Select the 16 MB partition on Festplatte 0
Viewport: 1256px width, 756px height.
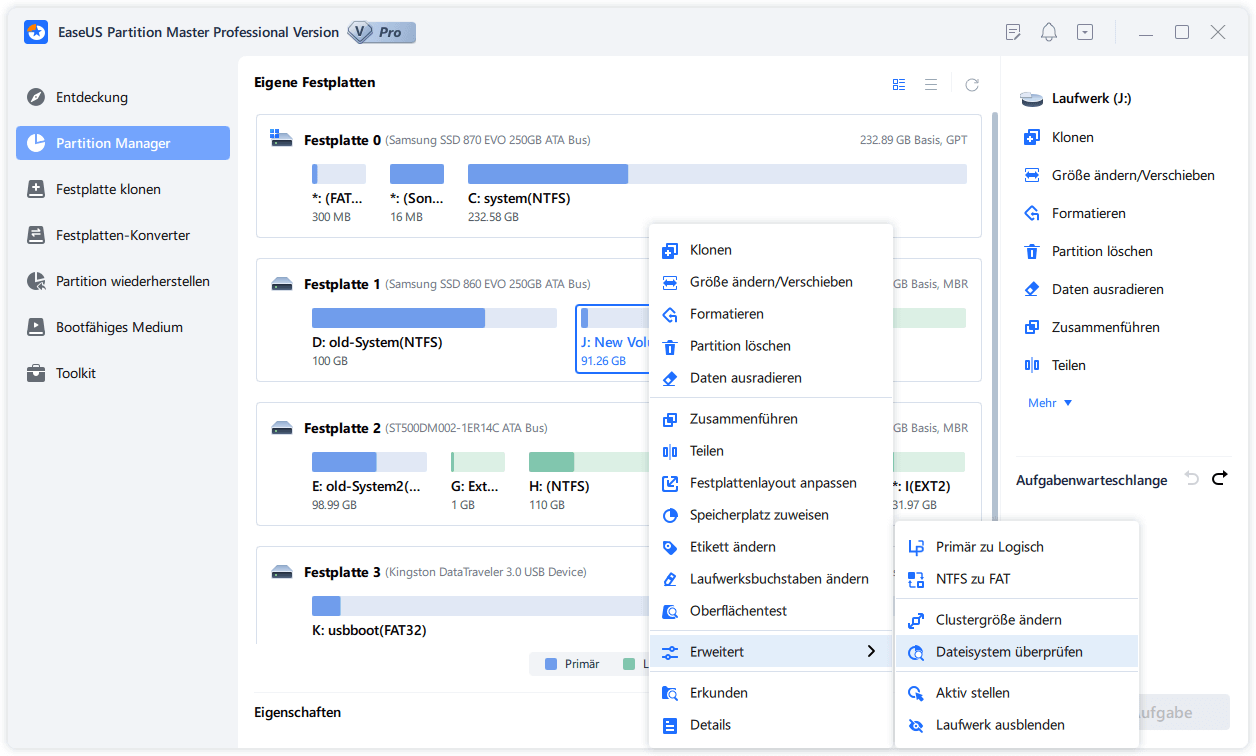[417, 194]
